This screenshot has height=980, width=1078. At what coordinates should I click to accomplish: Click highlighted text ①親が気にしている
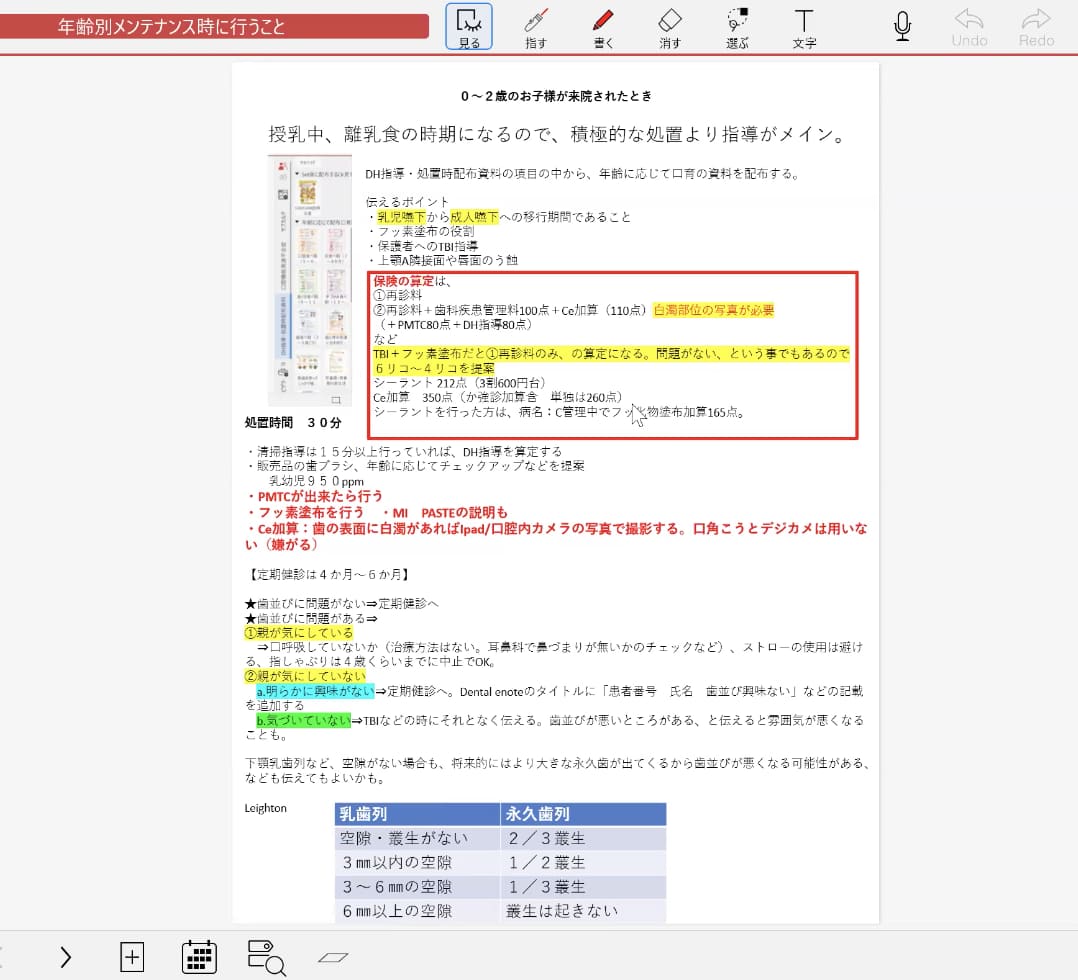(298, 632)
